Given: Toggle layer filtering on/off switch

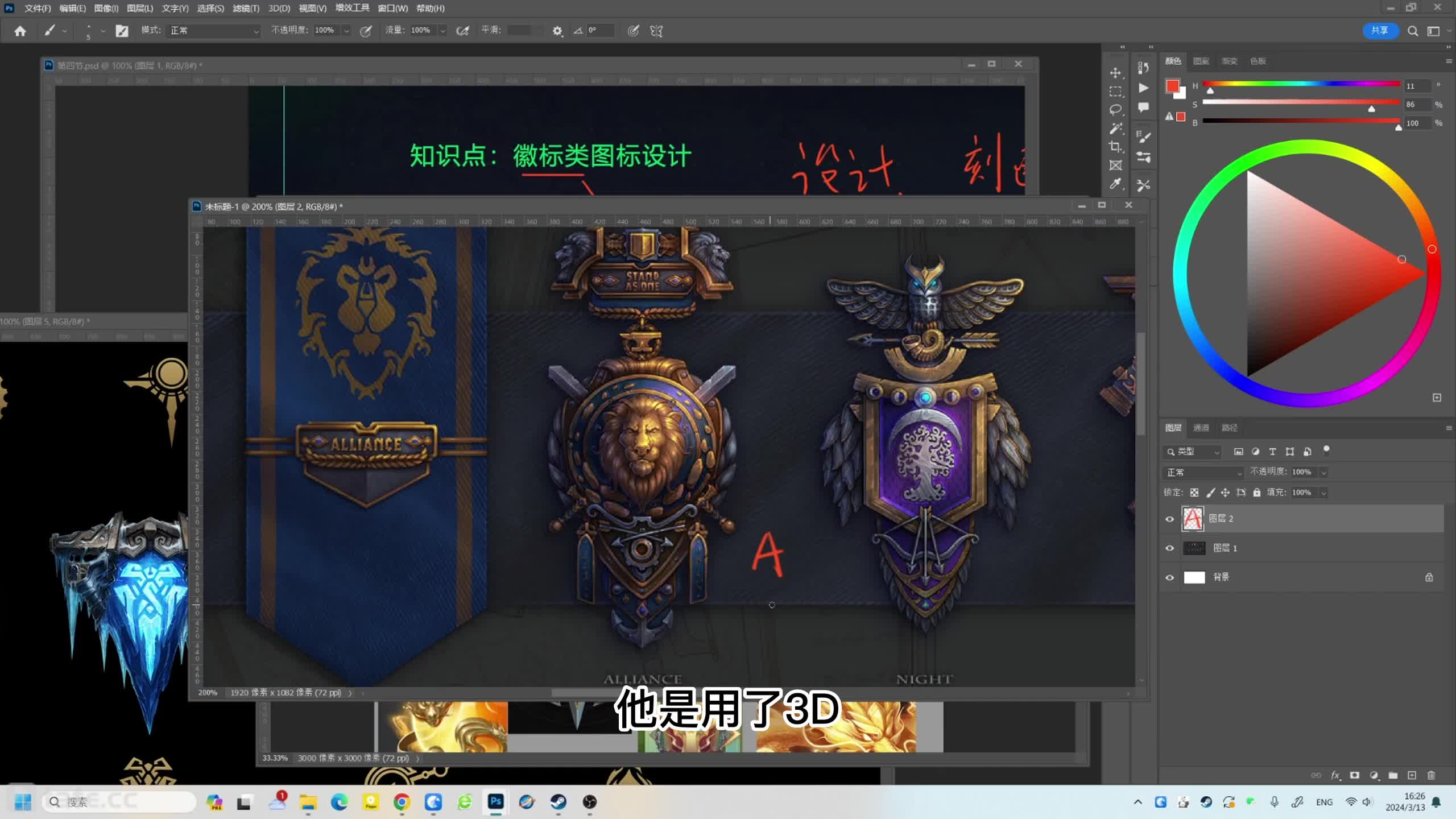Looking at the screenshot, I should pos(1326,450).
